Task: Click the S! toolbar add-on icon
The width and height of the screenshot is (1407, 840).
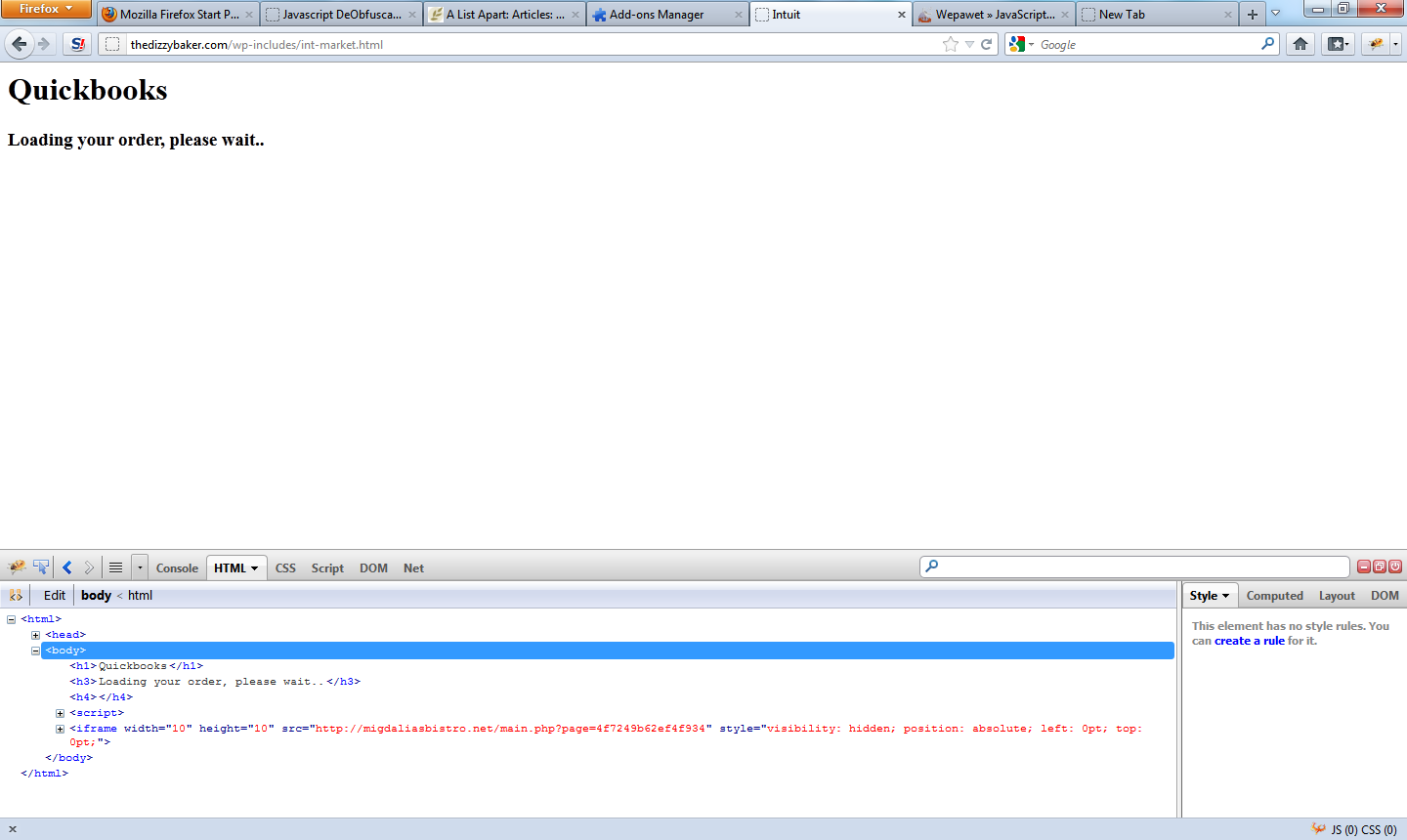Action: click(78, 44)
